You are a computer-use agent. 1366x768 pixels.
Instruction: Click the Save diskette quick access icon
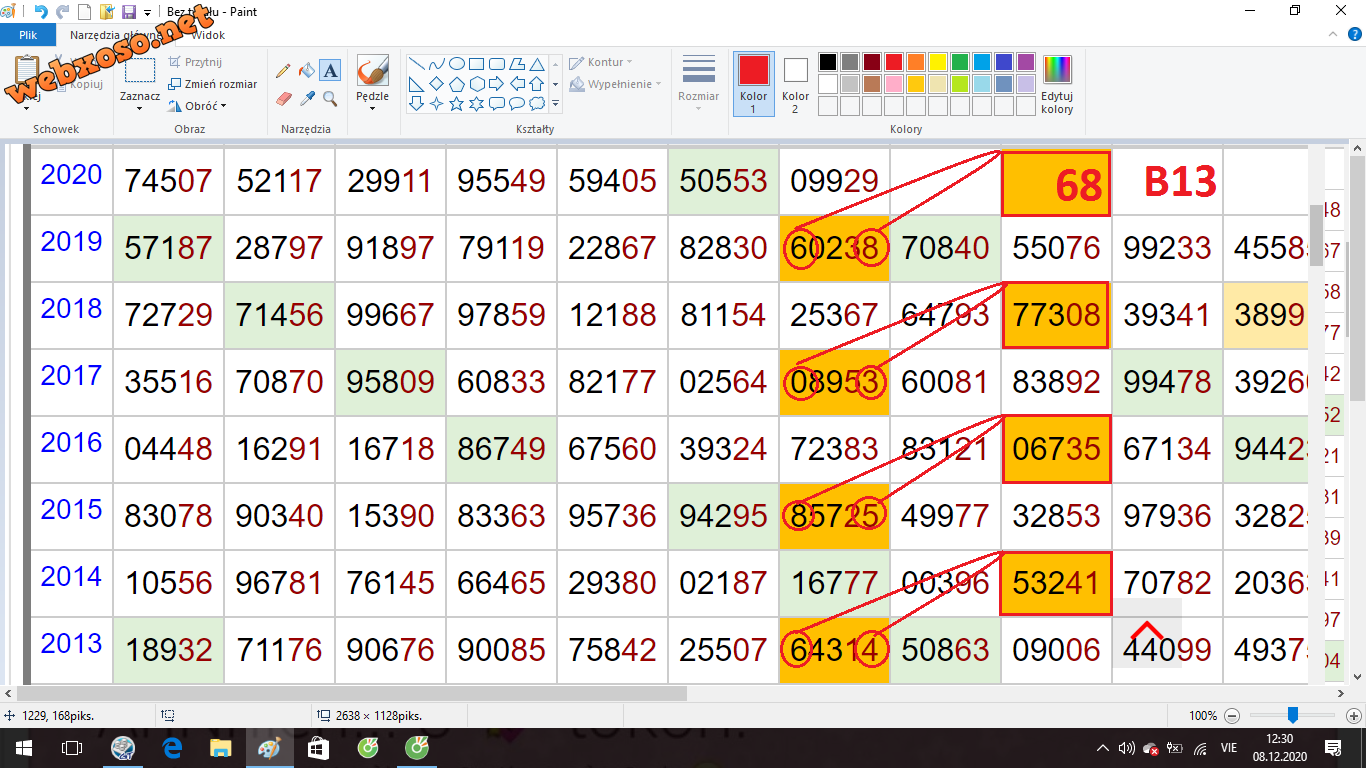pos(128,12)
